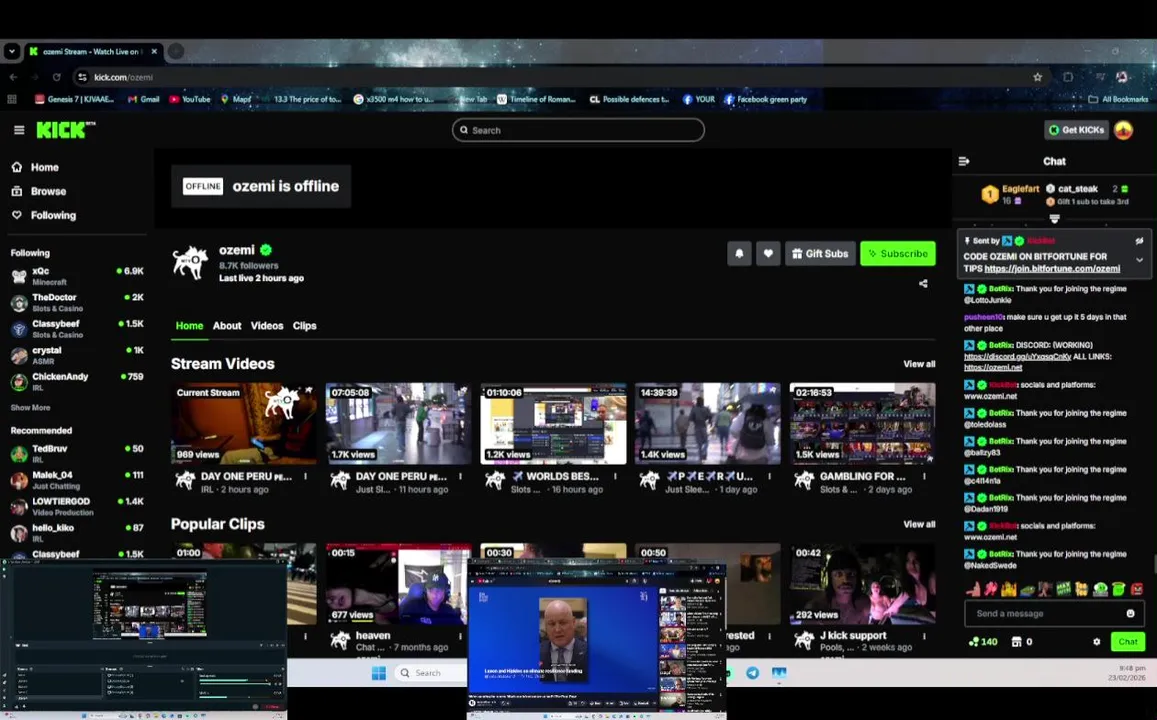Open the J kick support clip thumbnail
This screenshot has width=1157, height=720.
[863, 584]
